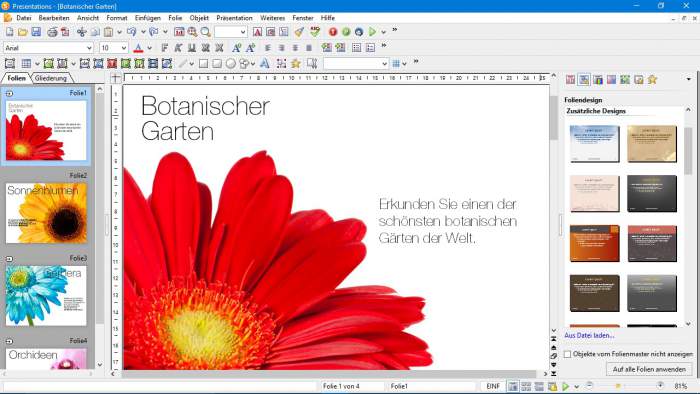Toggle bold formatting

tap(165, 48)
